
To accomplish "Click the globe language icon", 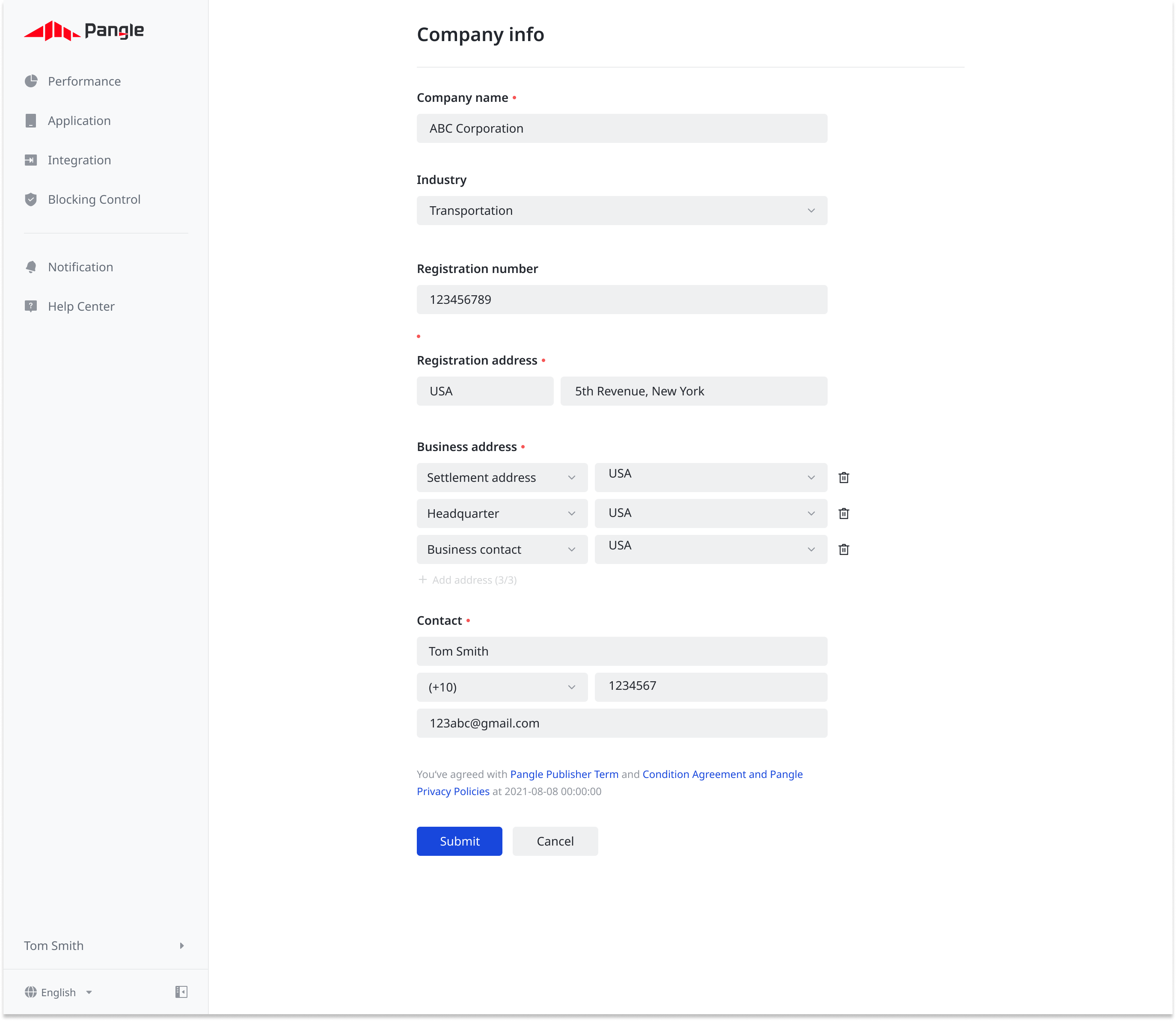I will pyautogui.click(x=31, y=992).
